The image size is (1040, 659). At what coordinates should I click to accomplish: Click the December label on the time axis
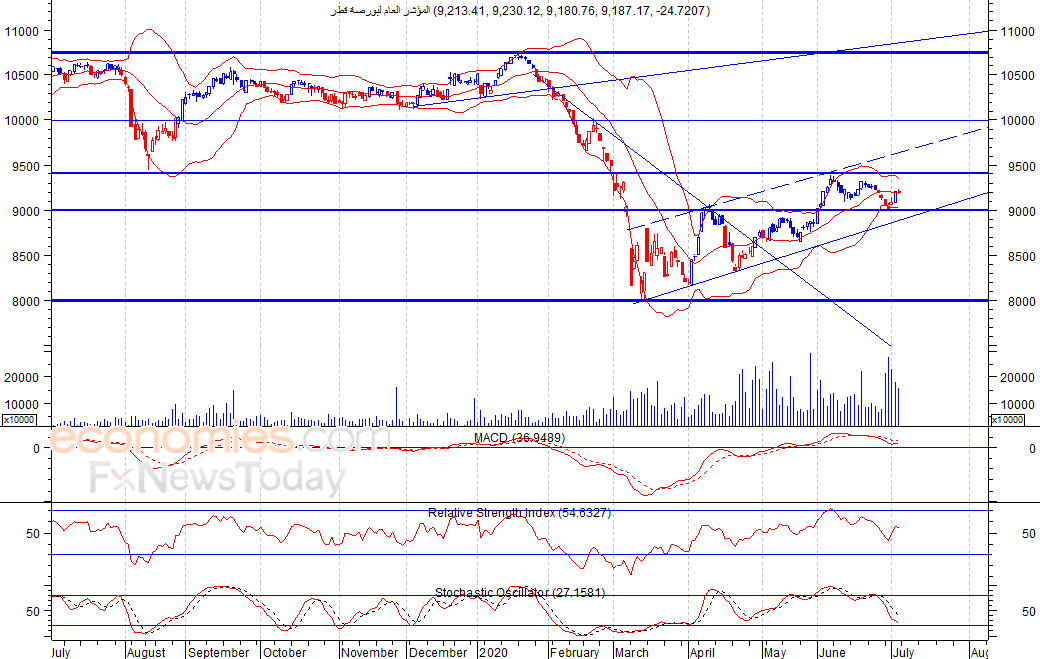438,652
